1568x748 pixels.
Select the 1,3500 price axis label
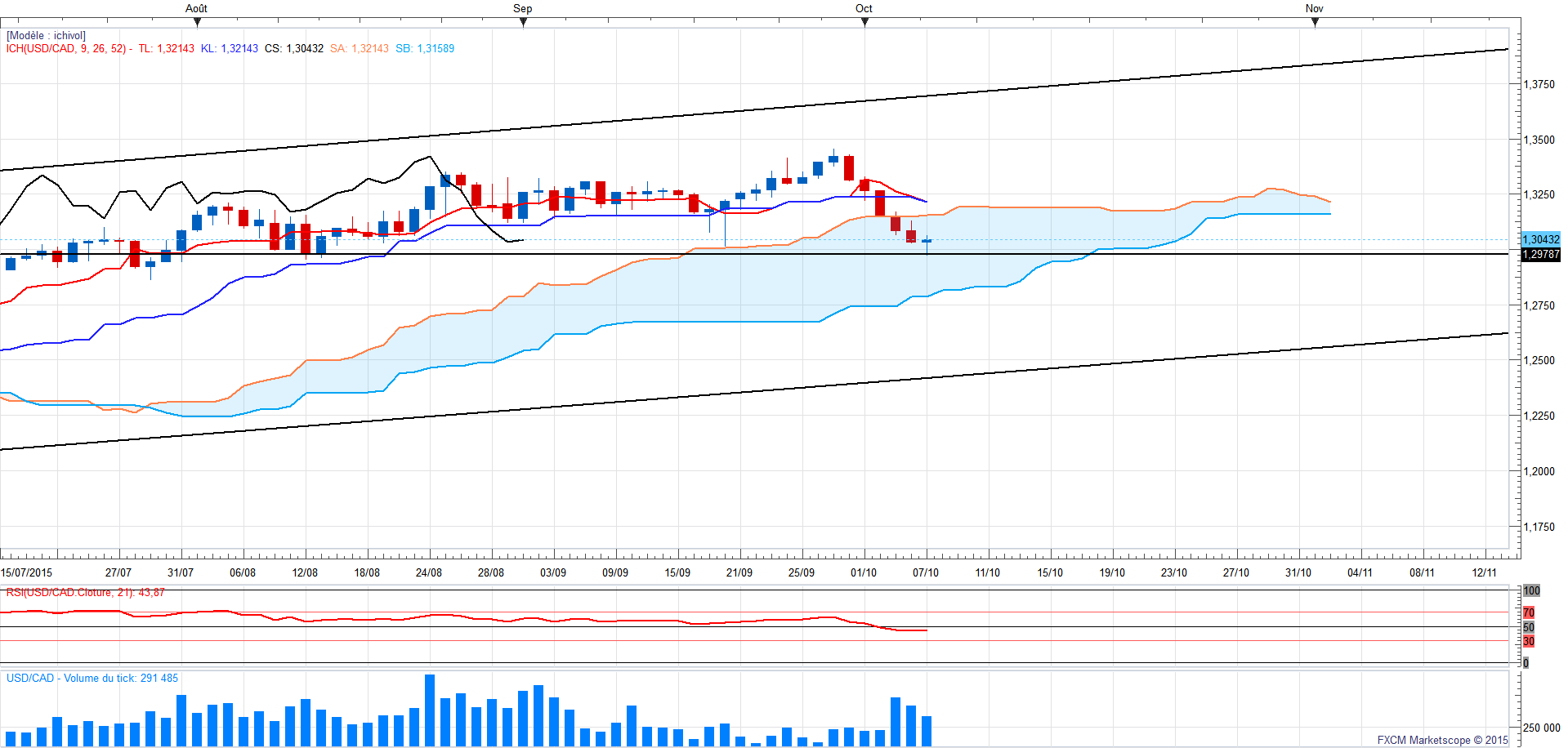pyautogui.click(x=1539, y=140)
